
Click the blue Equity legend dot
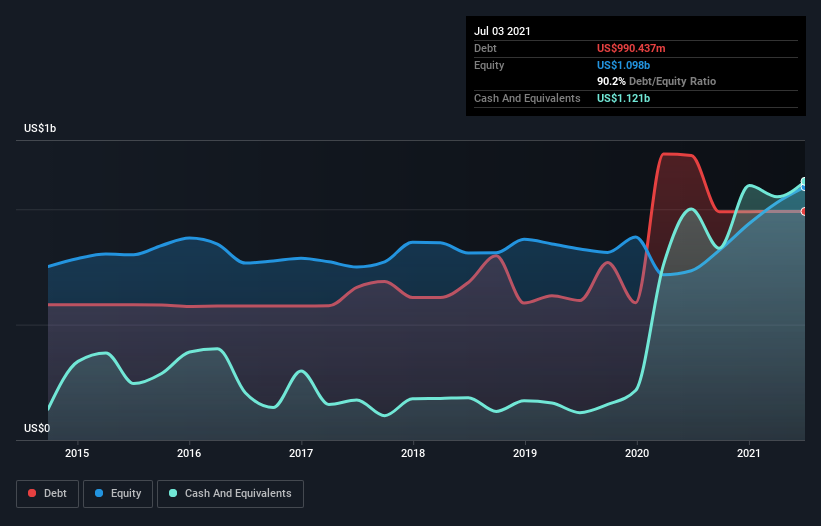point(99,494)
